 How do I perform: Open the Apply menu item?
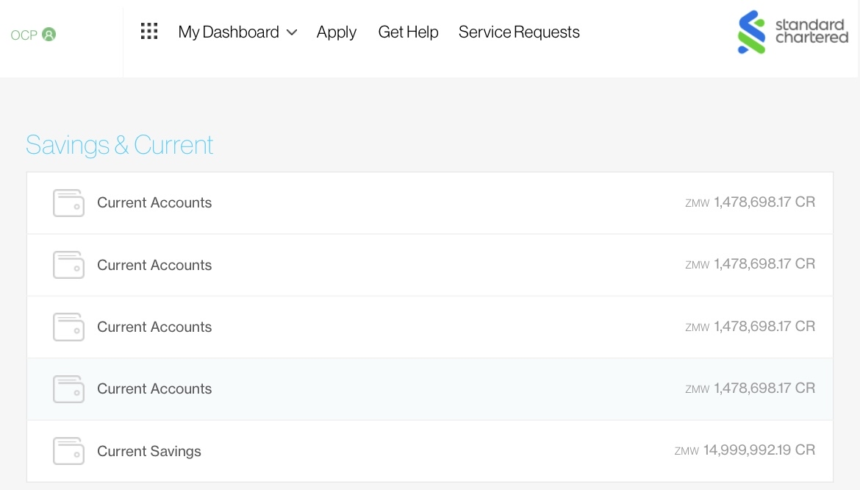336,32
